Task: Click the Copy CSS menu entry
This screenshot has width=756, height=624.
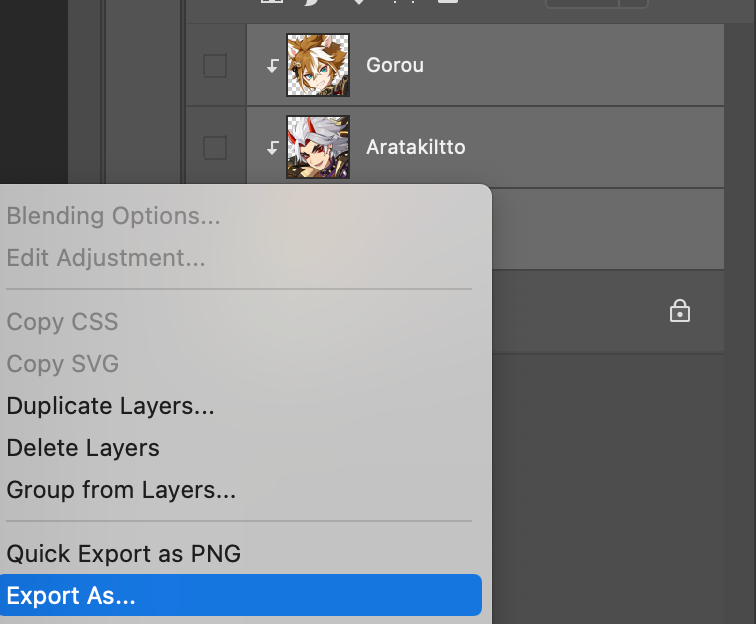Action: pyautogui.click(x=62, y=322)
